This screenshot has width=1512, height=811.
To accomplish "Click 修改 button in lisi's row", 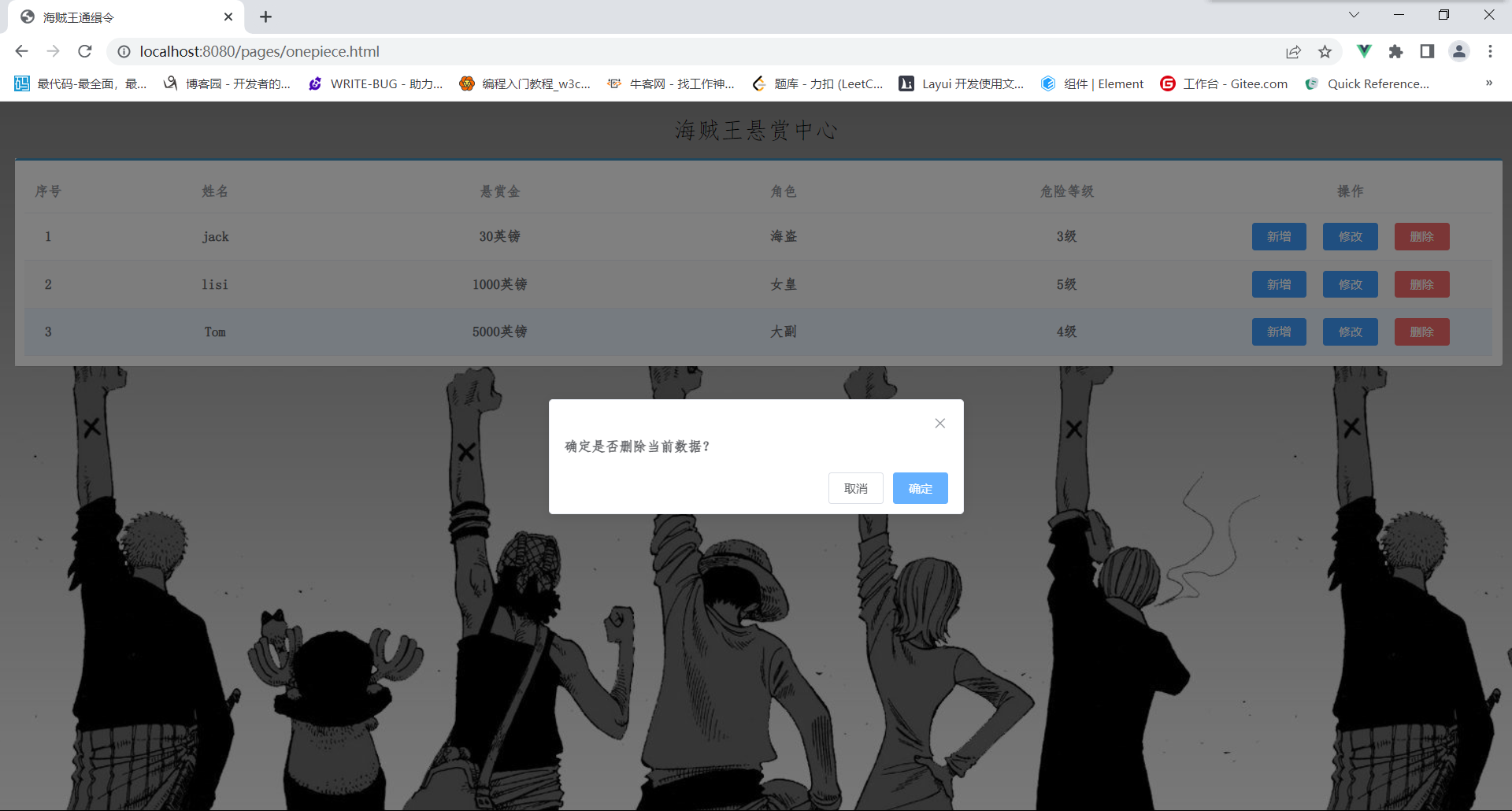I will 1351,284.
